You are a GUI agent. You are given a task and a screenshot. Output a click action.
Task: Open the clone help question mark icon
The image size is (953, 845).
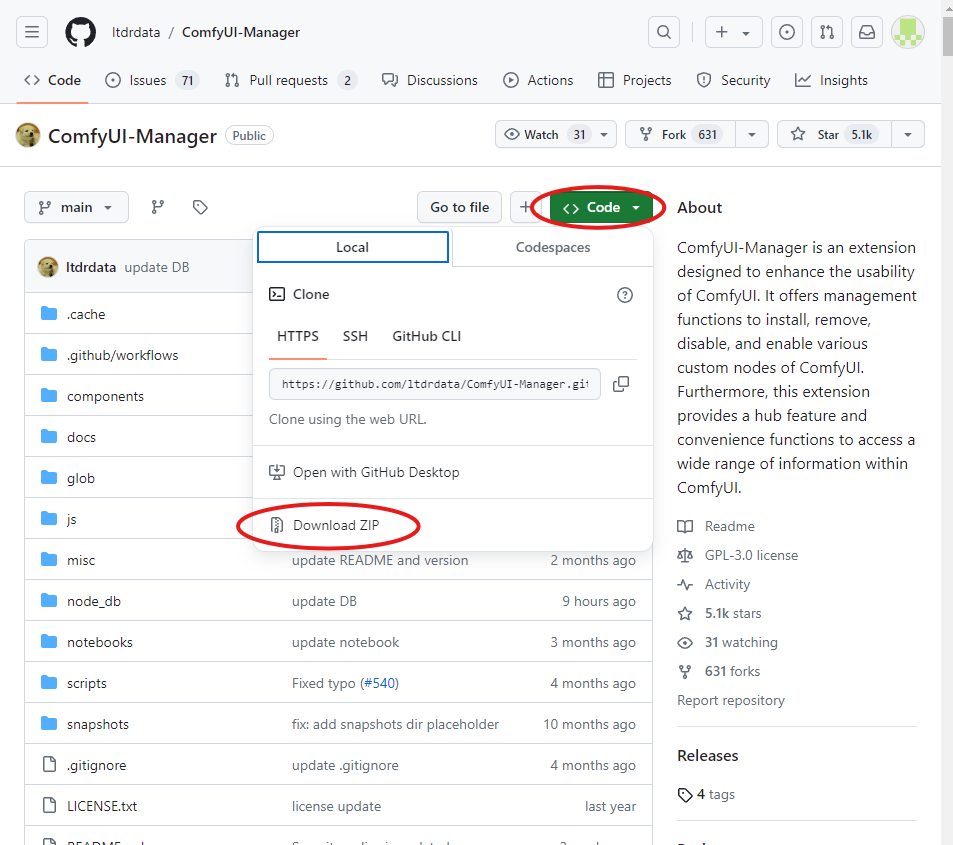[625, 295]
